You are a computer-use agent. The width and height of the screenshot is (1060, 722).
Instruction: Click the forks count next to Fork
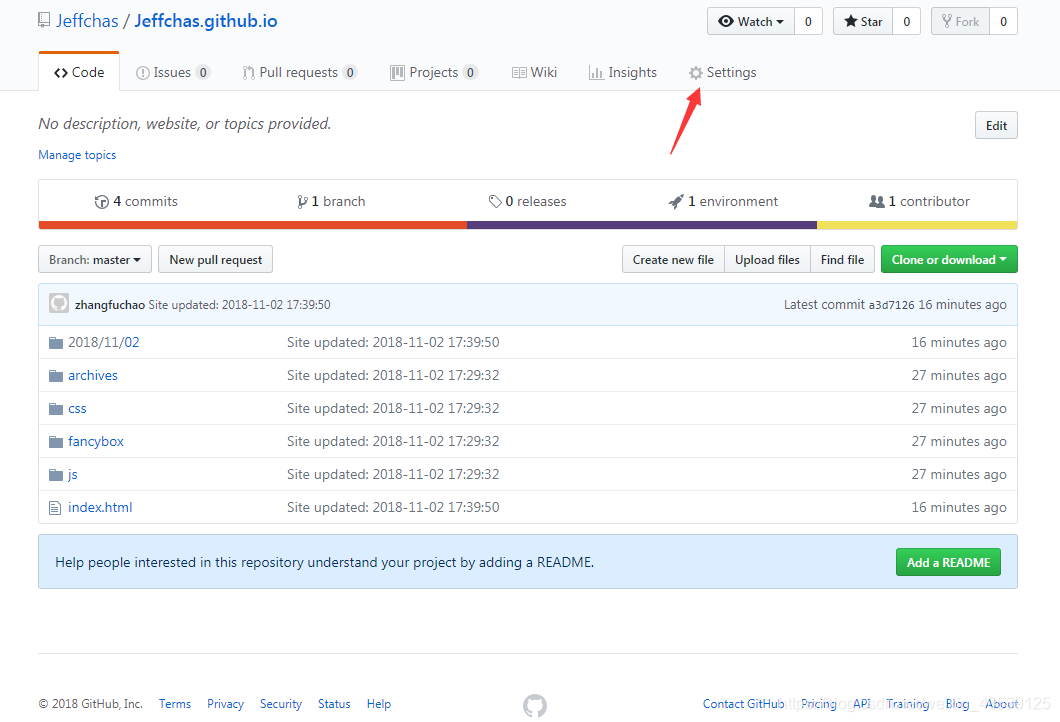coord(1003,22)
